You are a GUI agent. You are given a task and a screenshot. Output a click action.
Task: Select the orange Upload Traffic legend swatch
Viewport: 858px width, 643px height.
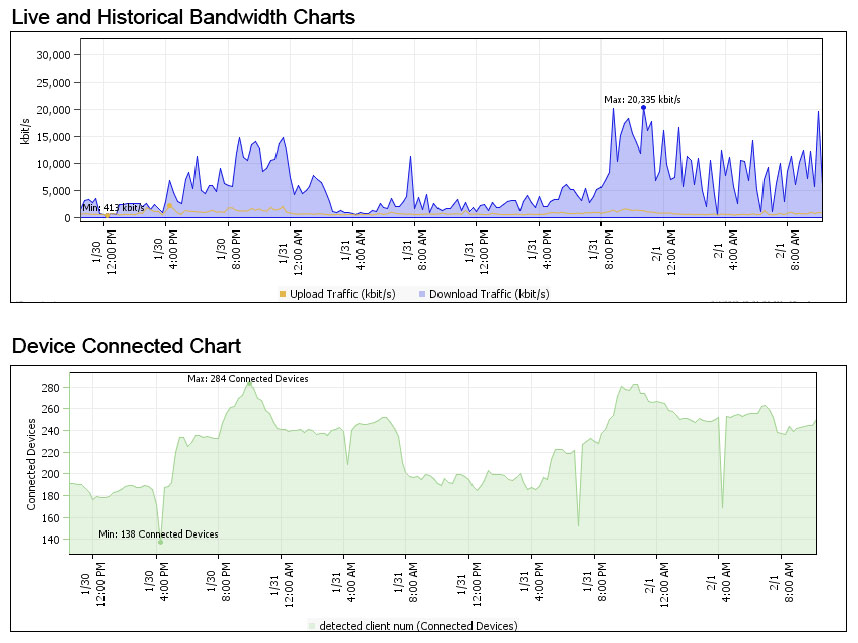tap(283, 294)
